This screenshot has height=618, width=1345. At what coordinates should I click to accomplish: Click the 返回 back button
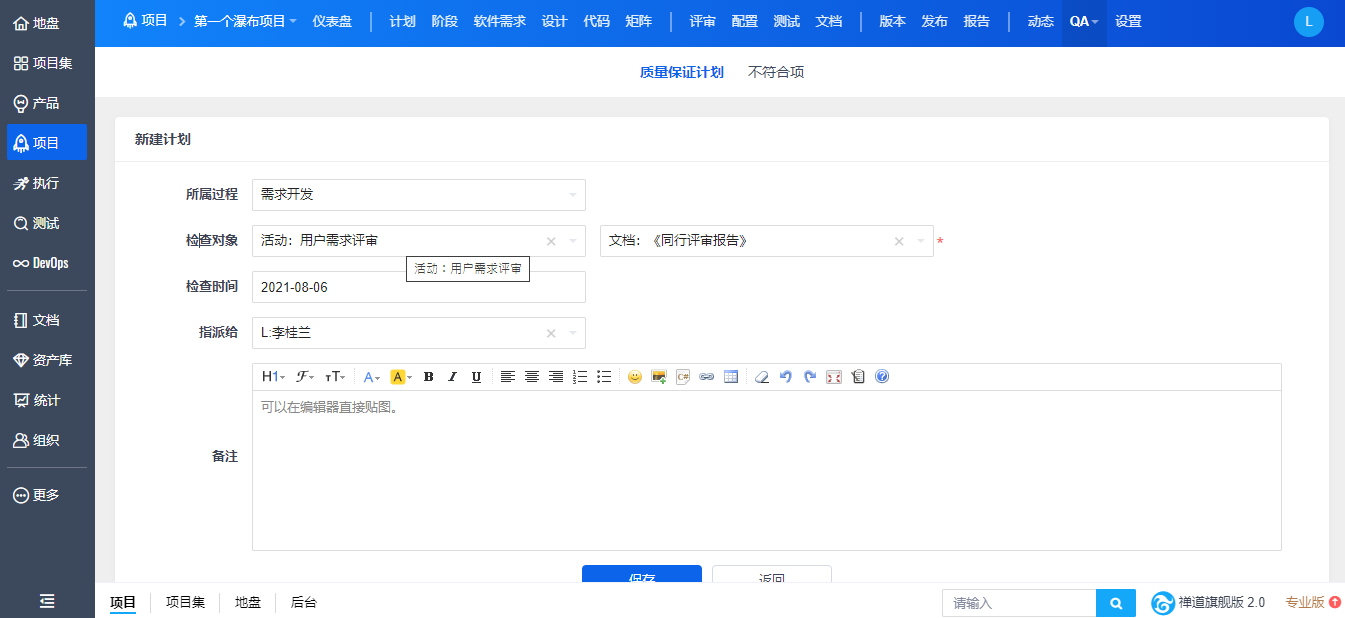(771, 576)
